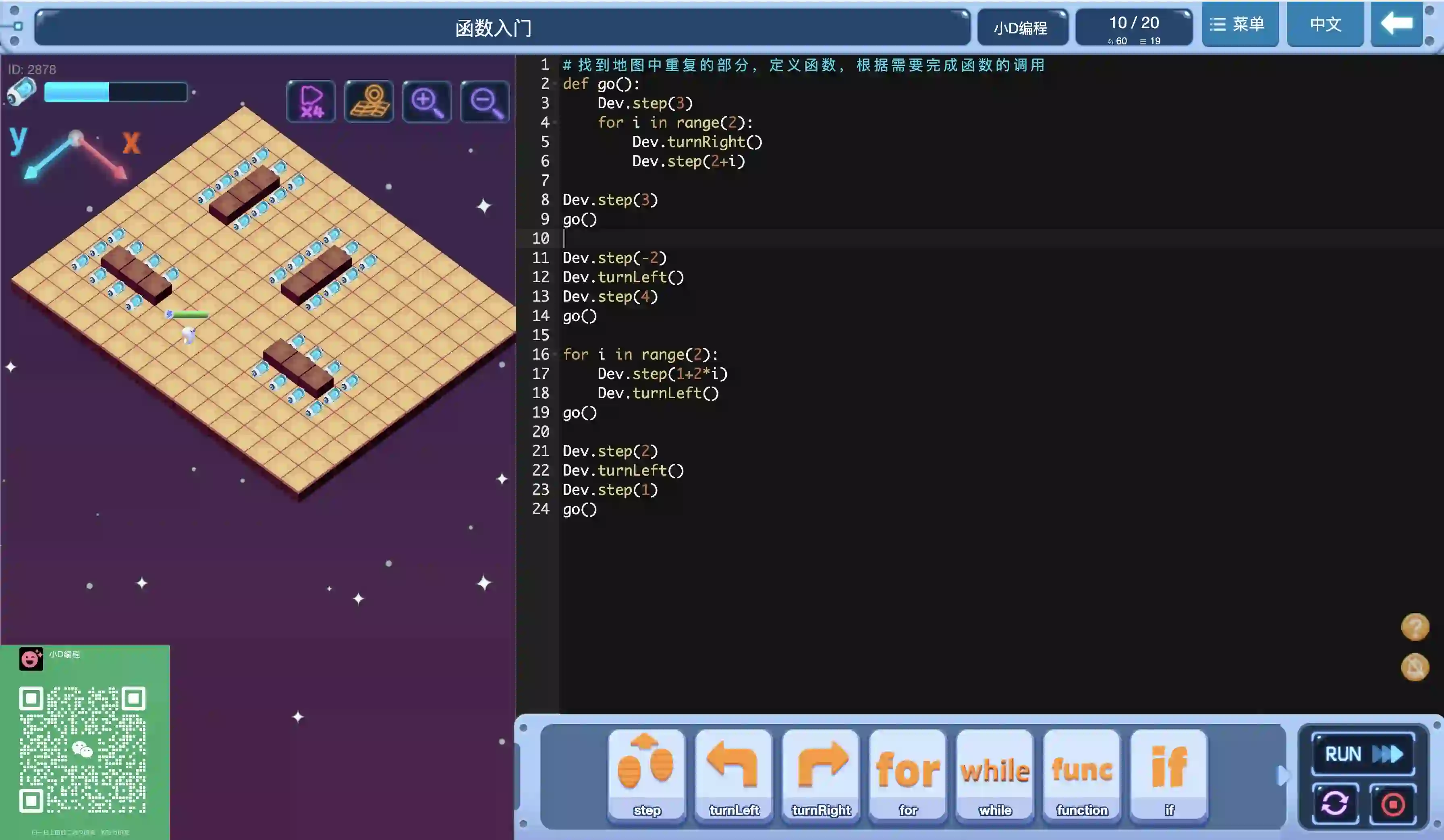Screen dimensions: 1444x840
Task: Stop program execution with record button
Action: pyautogui.click(x=1392, y=803)
